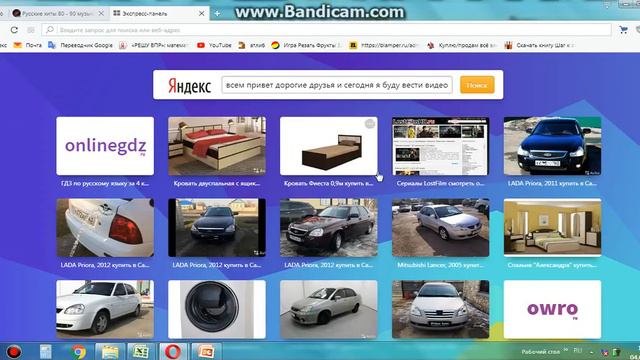Switch to Excel on the taskbar
Image resolution: width=640 pixels, height=360 pixels.
141,351
